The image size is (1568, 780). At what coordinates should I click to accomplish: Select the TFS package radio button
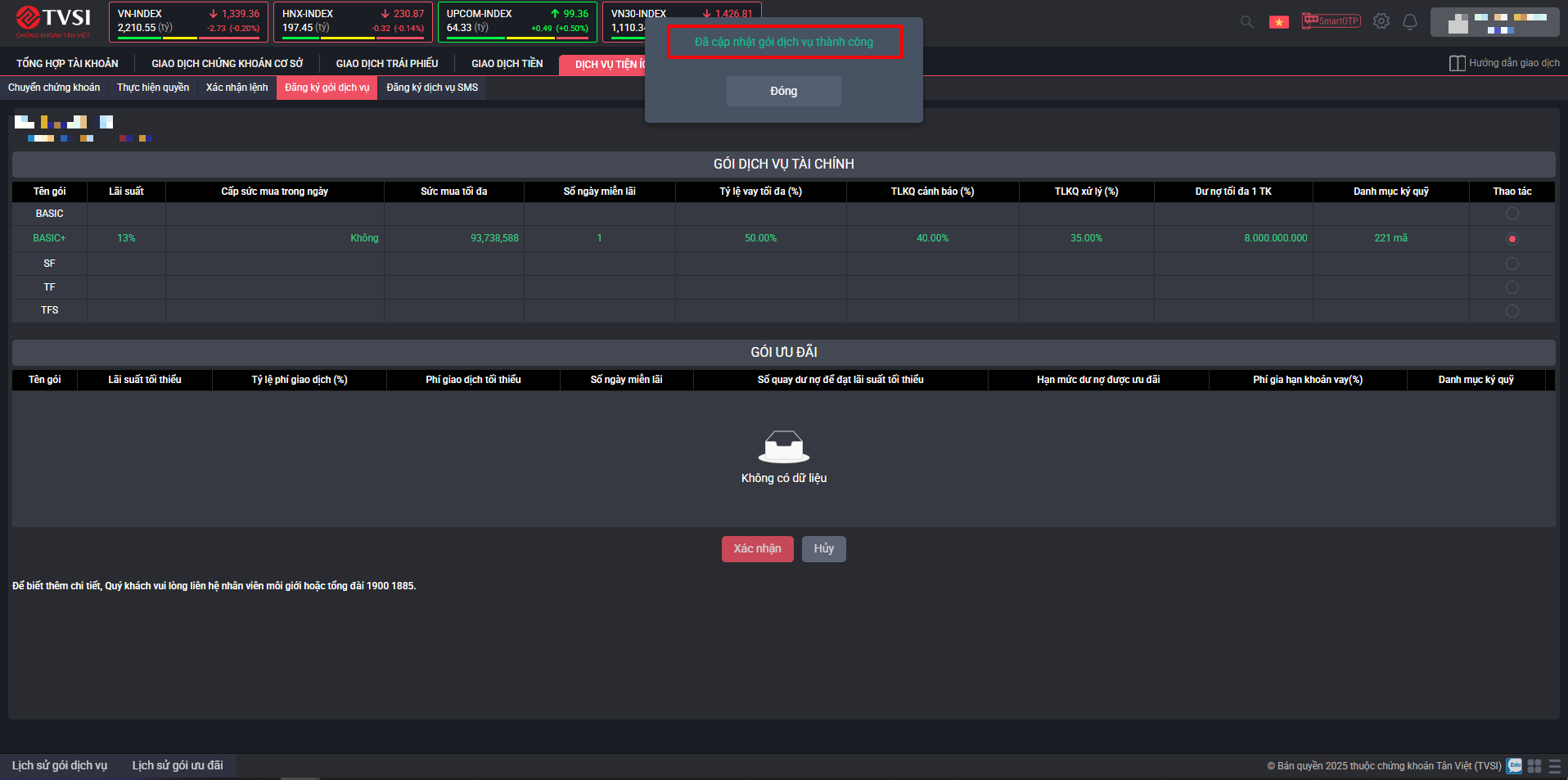[1512, 311]
